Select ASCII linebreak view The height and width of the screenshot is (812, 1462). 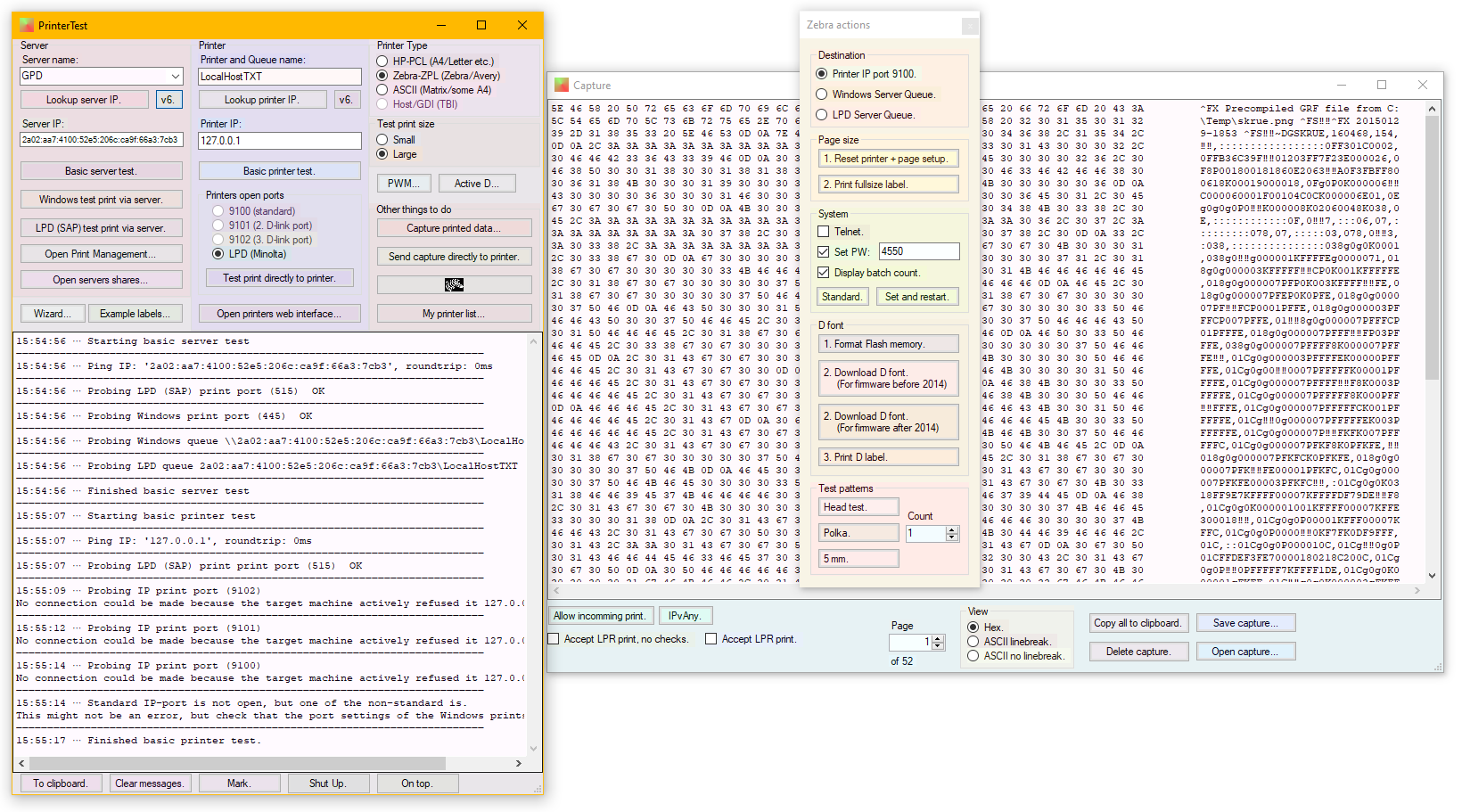[973, 642]
